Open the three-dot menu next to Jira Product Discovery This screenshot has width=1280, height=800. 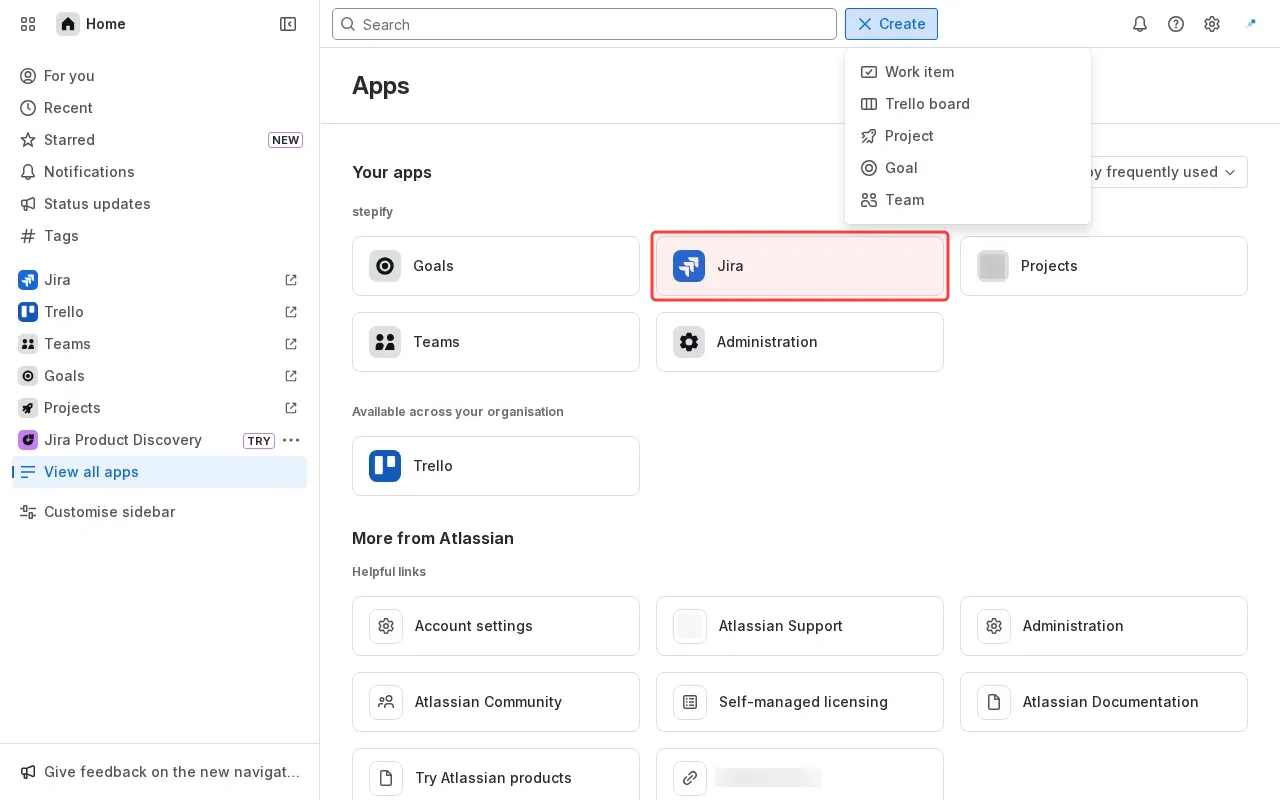pyautogui.click(x=291, y=440)
